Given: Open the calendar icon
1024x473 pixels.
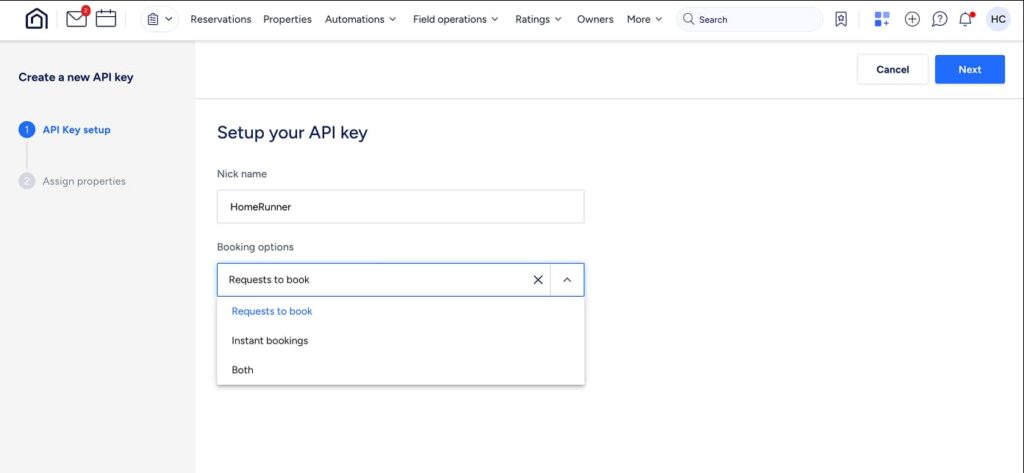Looking at the screenshot, I should (x=106, y=19).
